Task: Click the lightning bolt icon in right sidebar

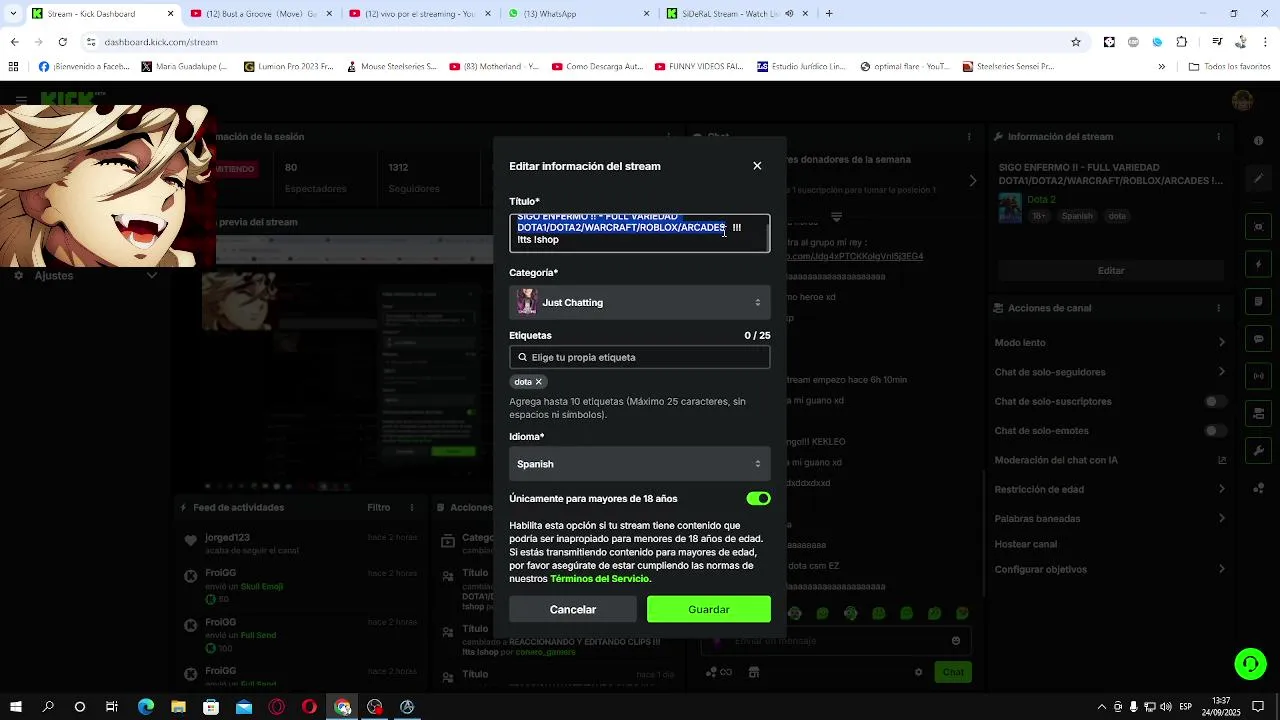Action: tap(1258, 264)
